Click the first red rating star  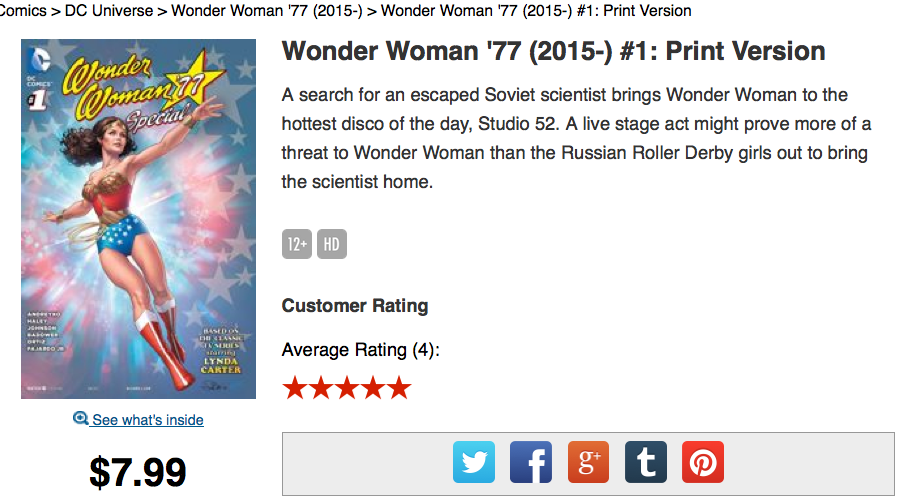pyautogui.click(x=295, y=388)
